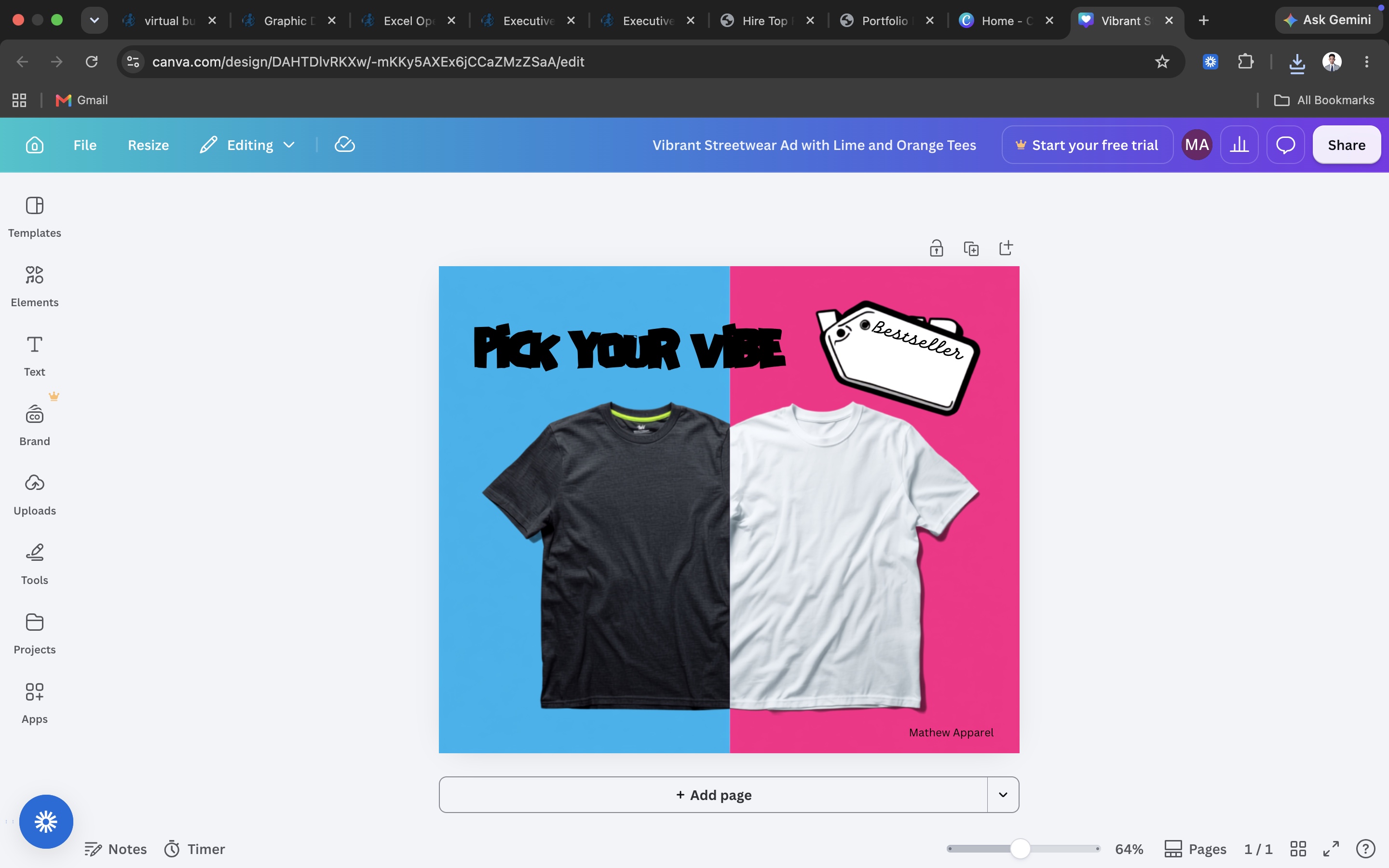
Task: Toggle grid view of pages
Action: pos(1298,849)
